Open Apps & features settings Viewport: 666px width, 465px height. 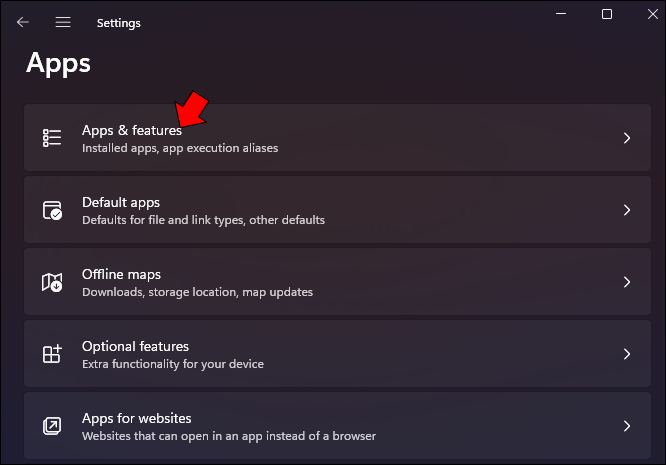[337, 138]
